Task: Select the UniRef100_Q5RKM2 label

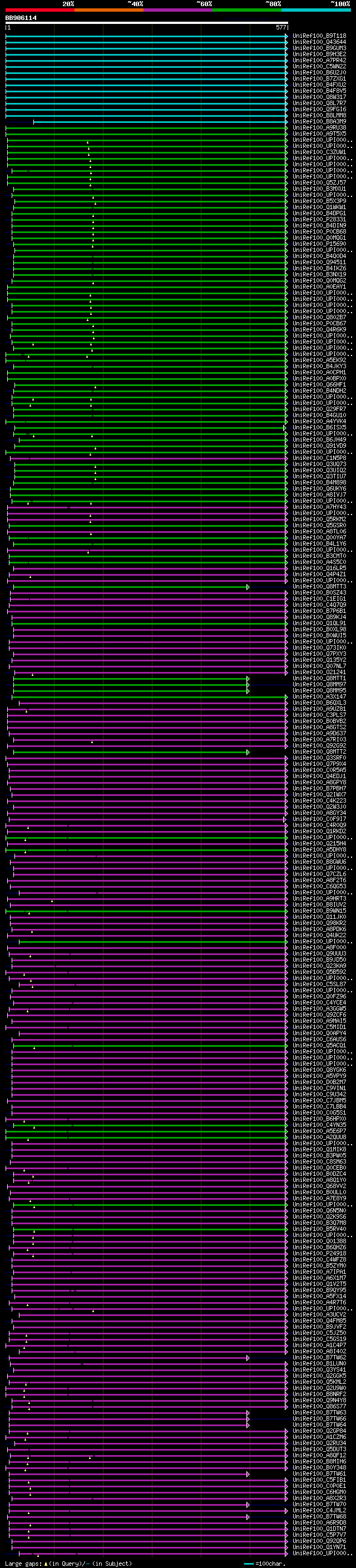Action: 319,519
